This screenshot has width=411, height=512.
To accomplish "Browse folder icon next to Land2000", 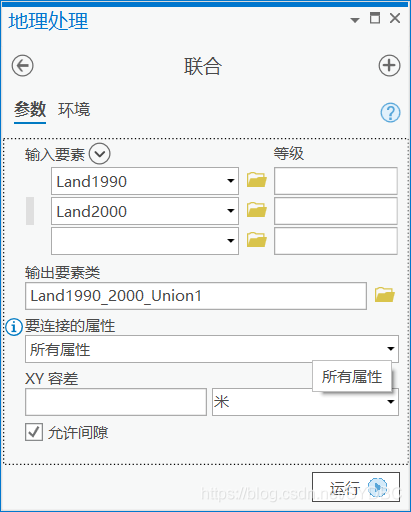I will (x=256, y=210).
